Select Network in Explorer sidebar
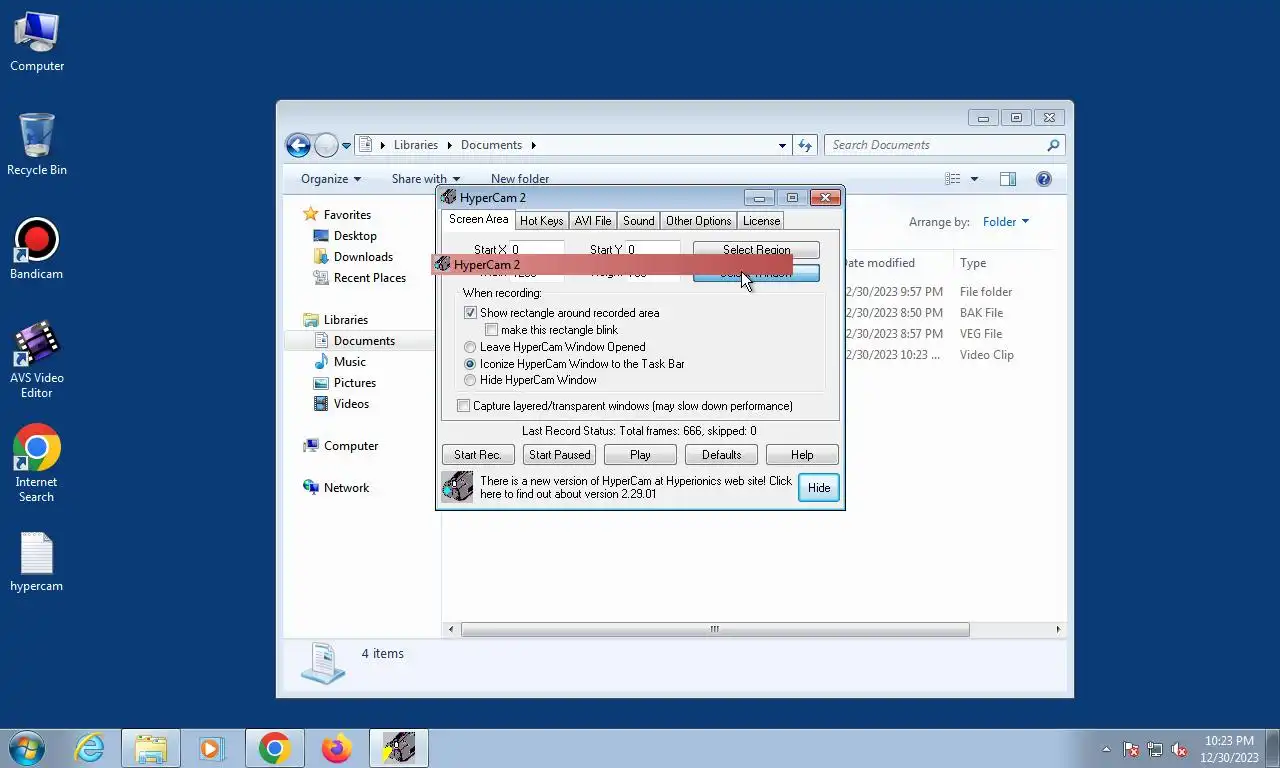This screenshot has height=768, width=1280. coord(346,488)
